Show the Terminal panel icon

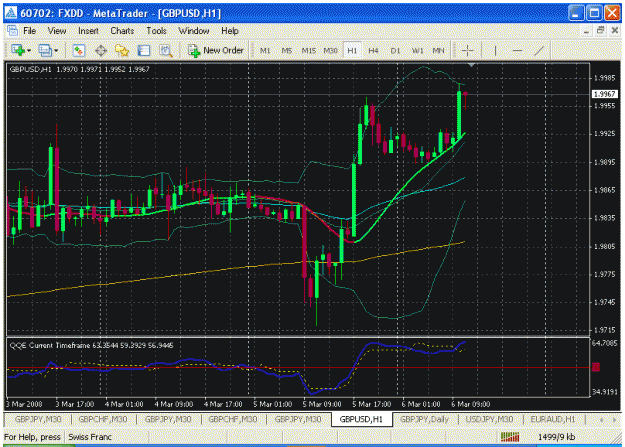(x=143, y=50)
